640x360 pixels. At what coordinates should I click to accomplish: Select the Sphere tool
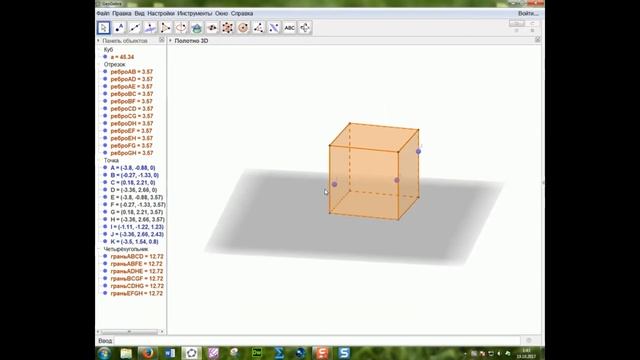coord(243,28)
